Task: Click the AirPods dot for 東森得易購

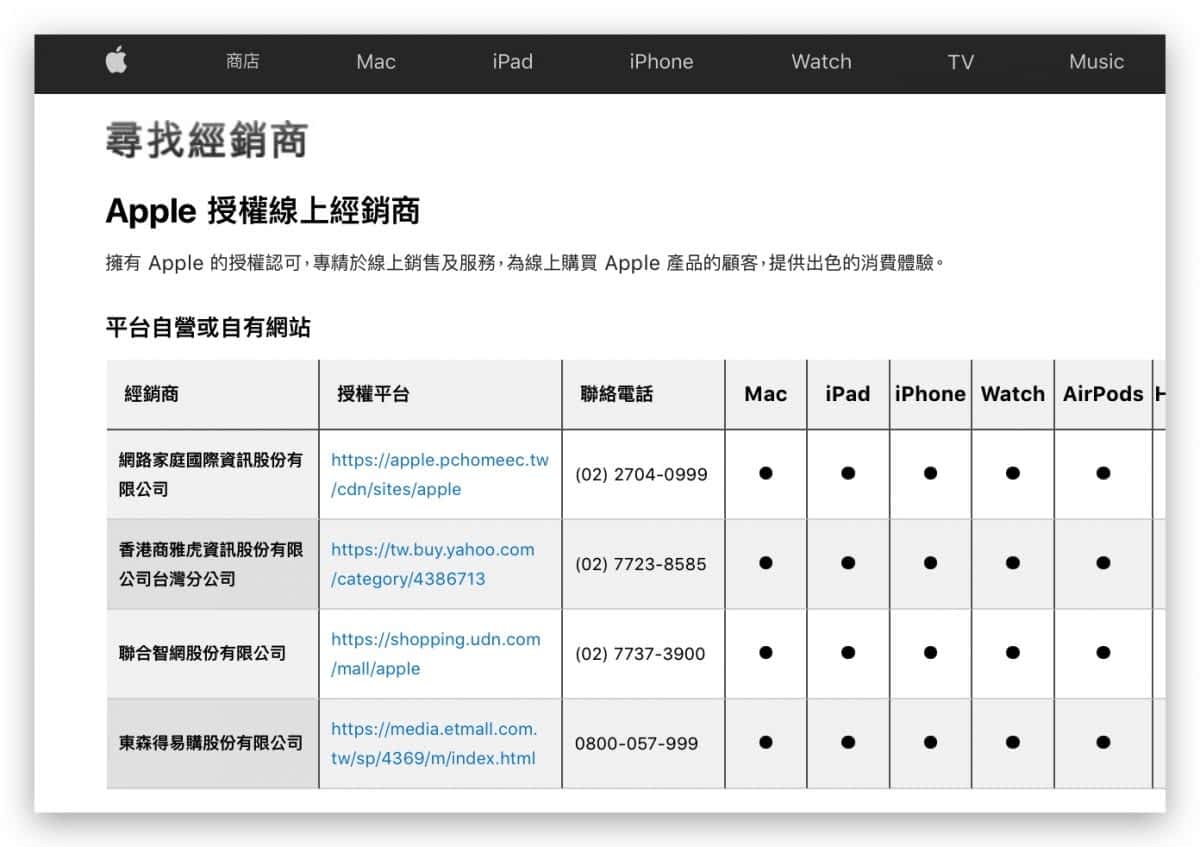Action: coord(1103,742)
